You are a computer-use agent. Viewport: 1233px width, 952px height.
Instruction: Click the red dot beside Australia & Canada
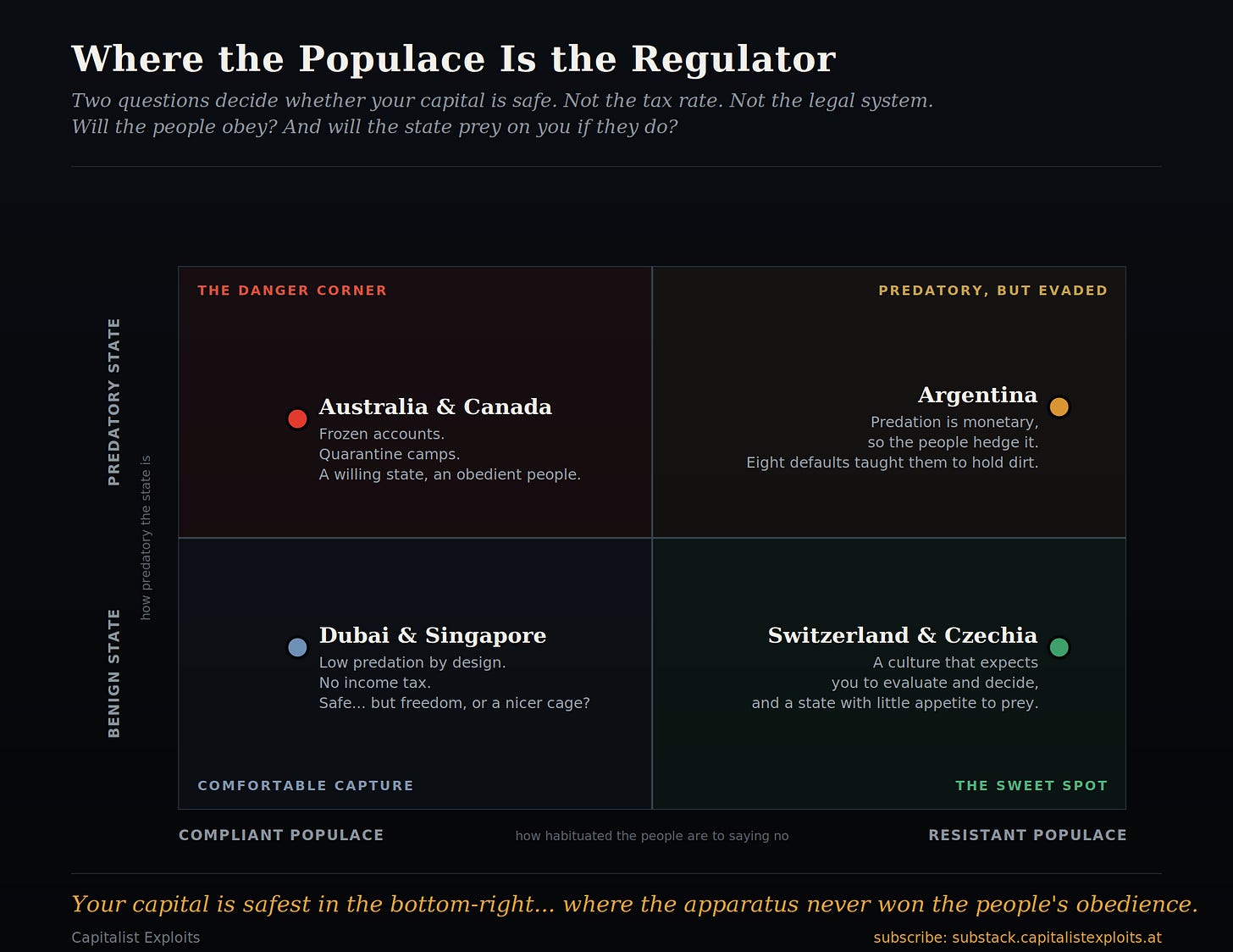click(297, 418)
